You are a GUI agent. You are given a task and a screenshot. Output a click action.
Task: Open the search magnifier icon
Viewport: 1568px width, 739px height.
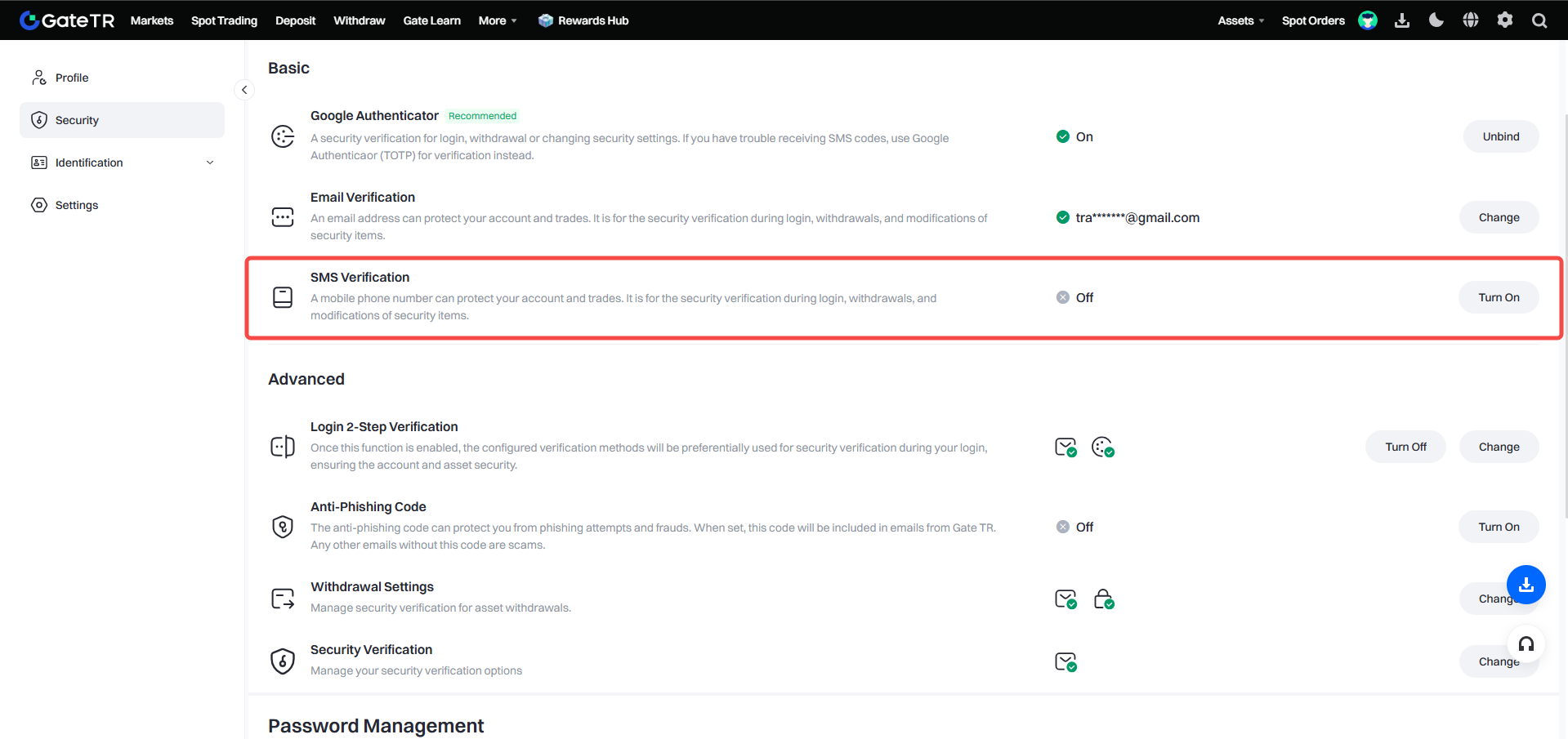pyautogui.click(x=1539, y=20)
